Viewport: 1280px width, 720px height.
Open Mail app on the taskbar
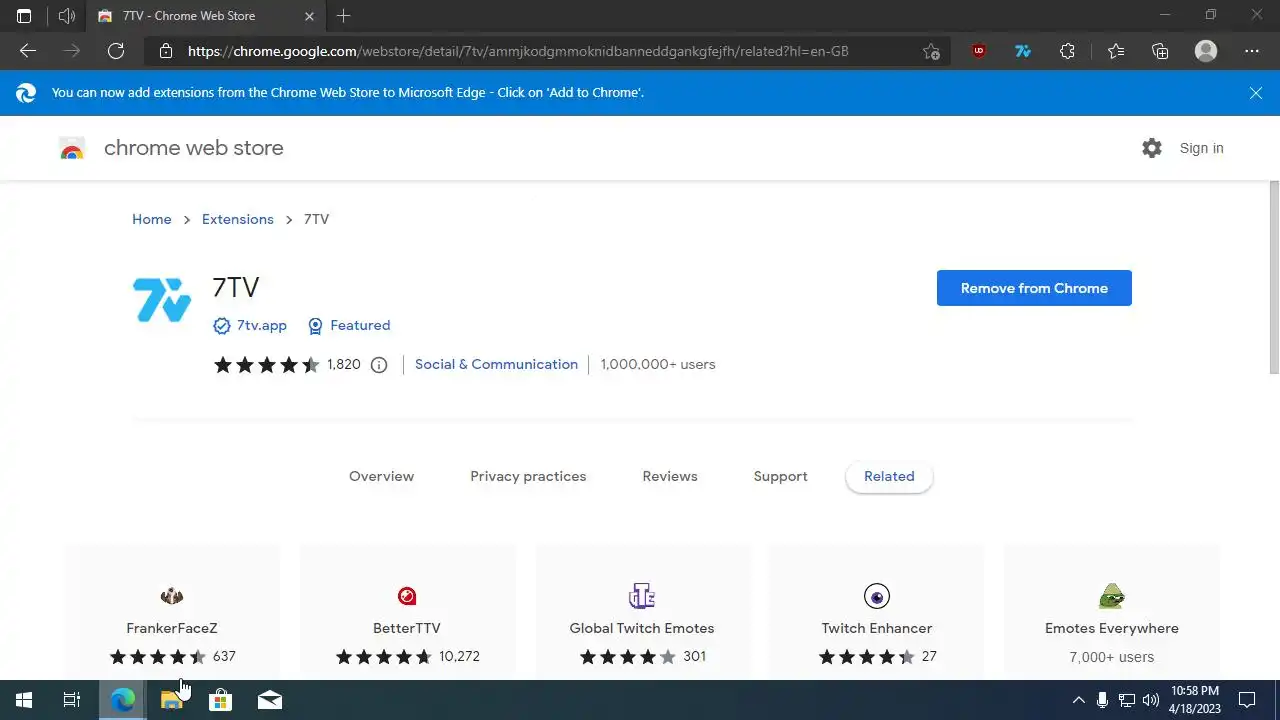point(270,700)
